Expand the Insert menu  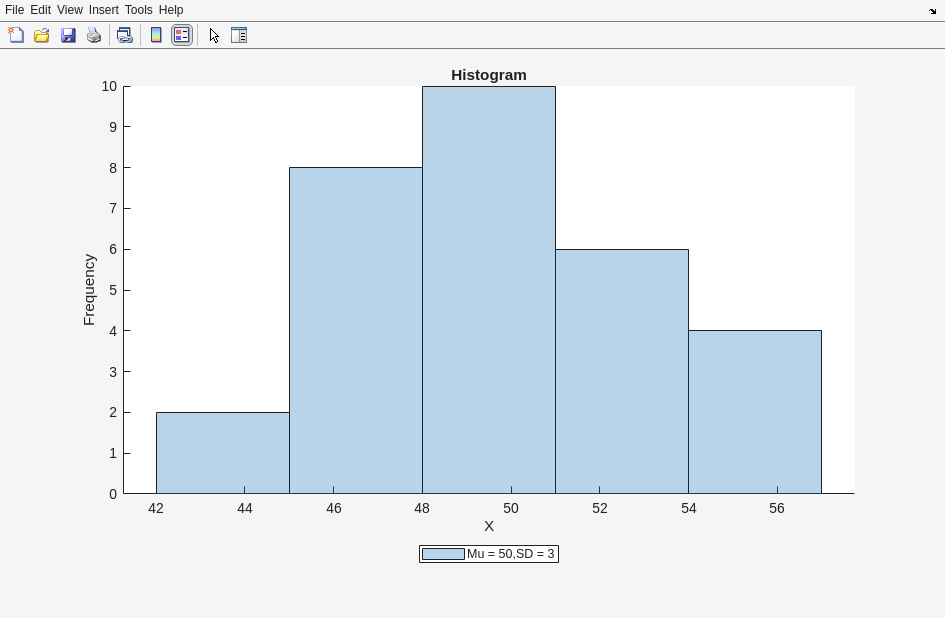103,10
